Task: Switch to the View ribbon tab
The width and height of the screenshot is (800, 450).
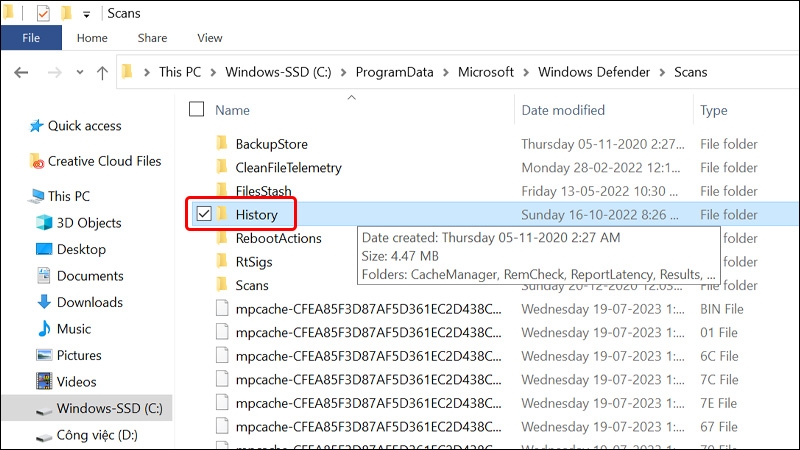Action: (x=210, y=38)
